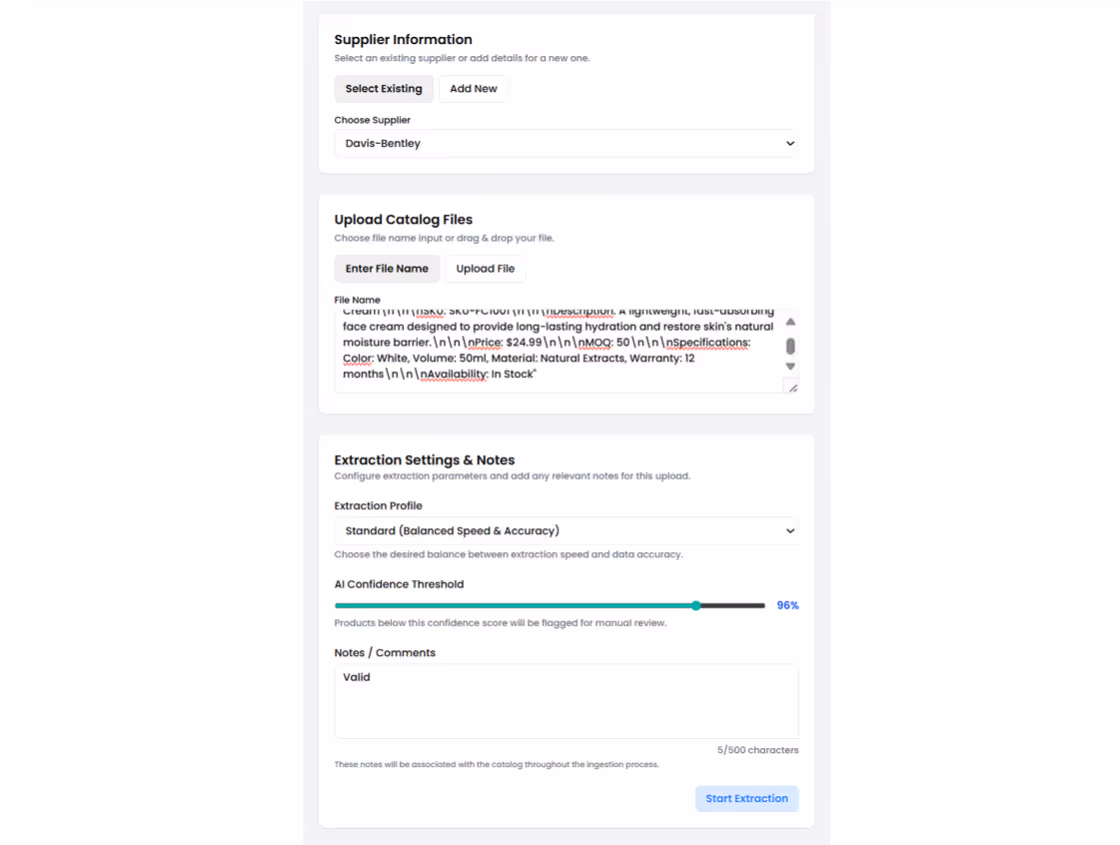Click the Extraction Profile dropdown chevron
Screen dimensions: 1120x845
pos(789,530)
